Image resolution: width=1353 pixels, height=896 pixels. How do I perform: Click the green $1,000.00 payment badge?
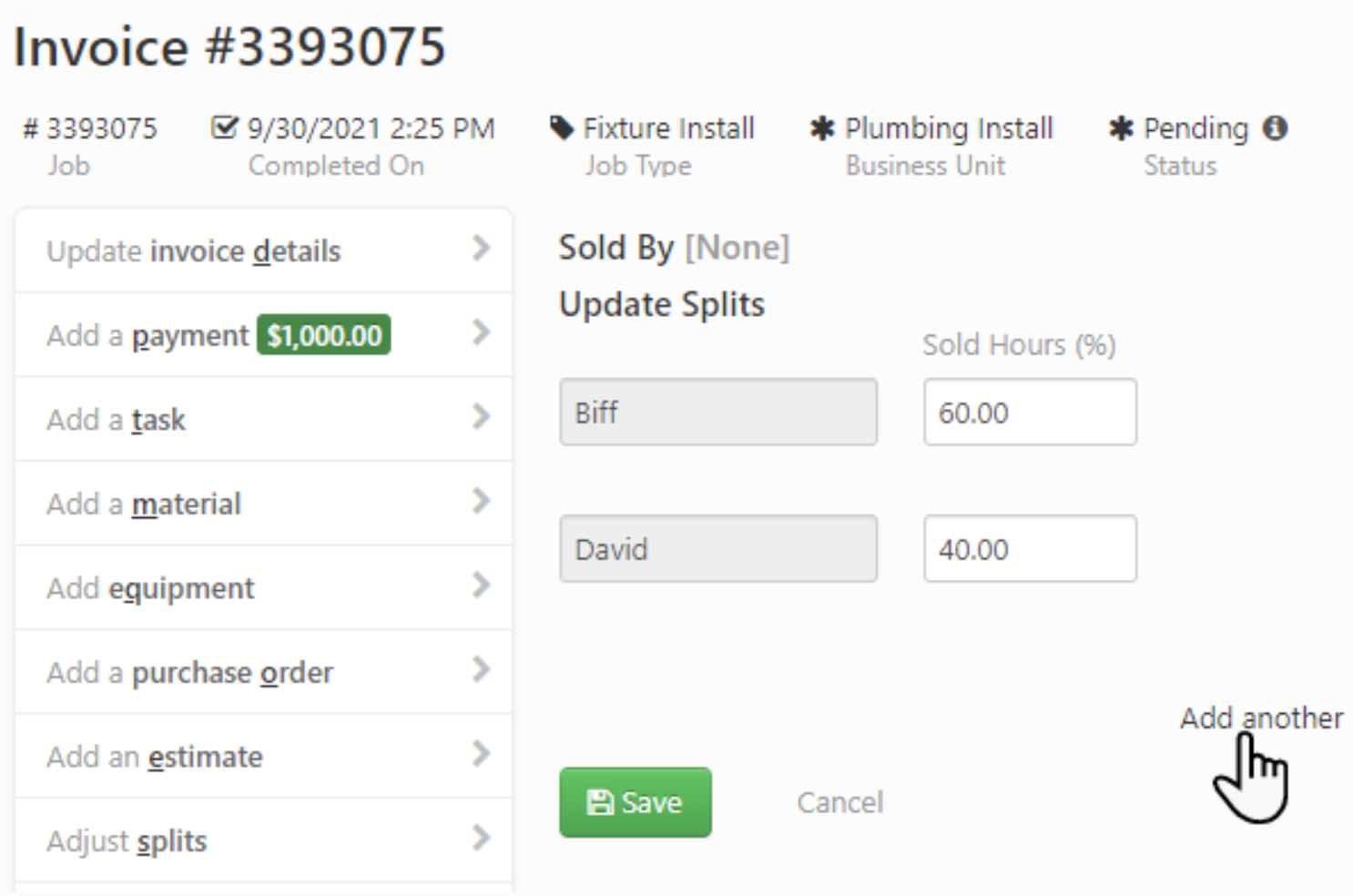point(323,335)
